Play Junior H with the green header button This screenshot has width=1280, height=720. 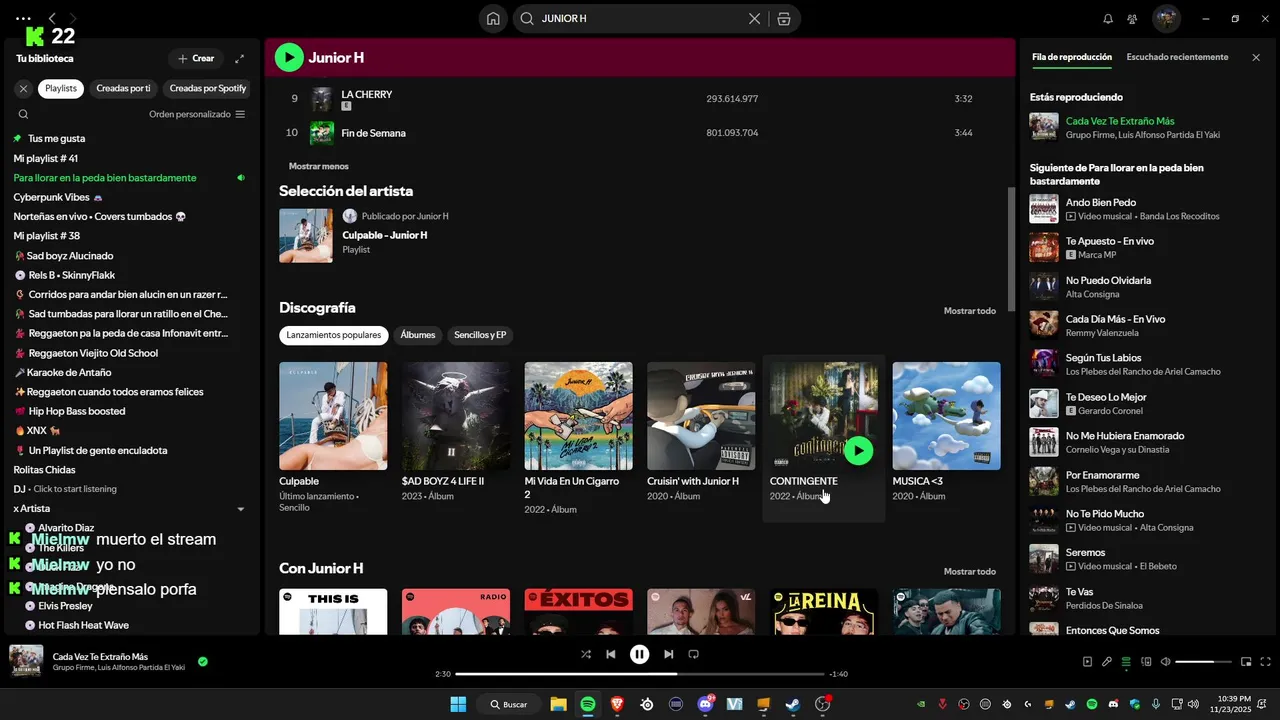click(x=289, y=58)
